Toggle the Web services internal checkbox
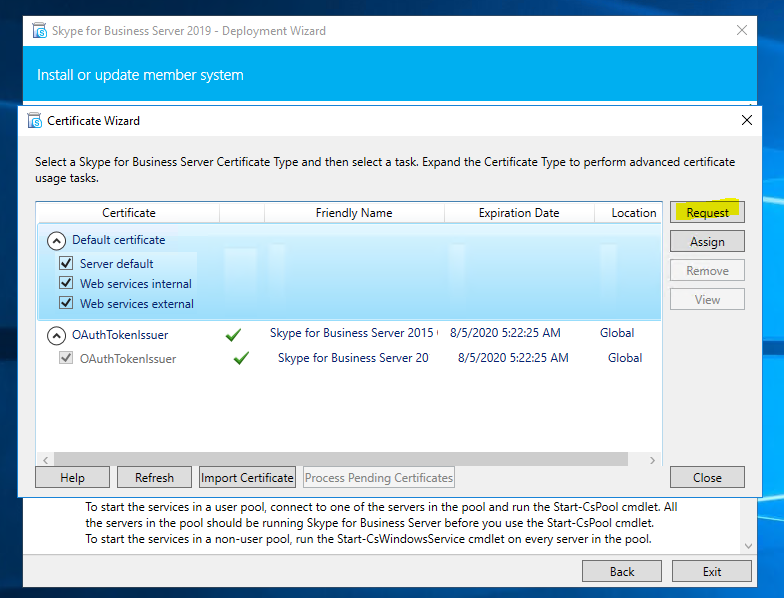Viewport: 784px width, 598px height. tap(66, 284)
